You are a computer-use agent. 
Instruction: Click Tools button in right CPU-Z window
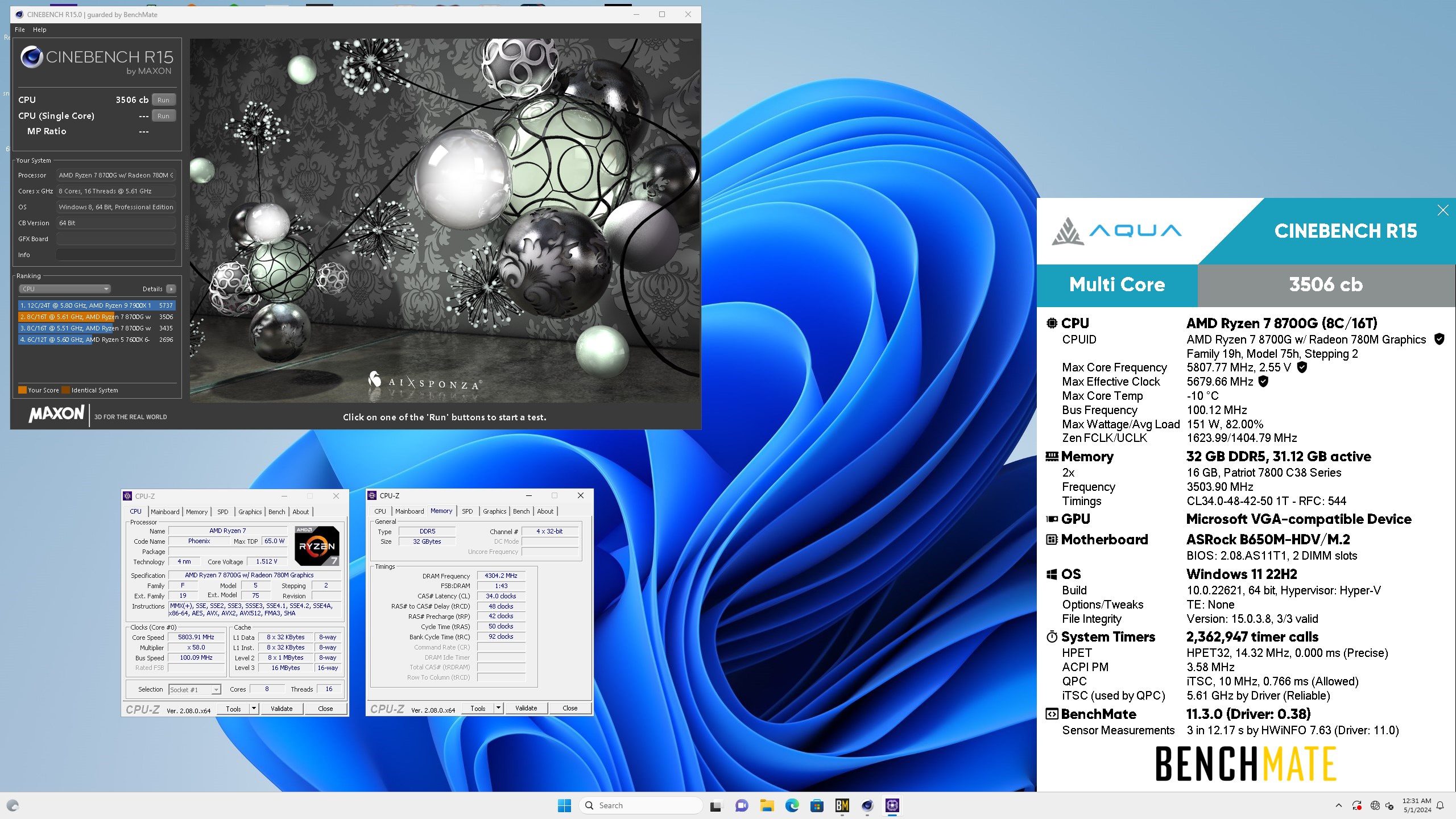(x=478, y=708)
